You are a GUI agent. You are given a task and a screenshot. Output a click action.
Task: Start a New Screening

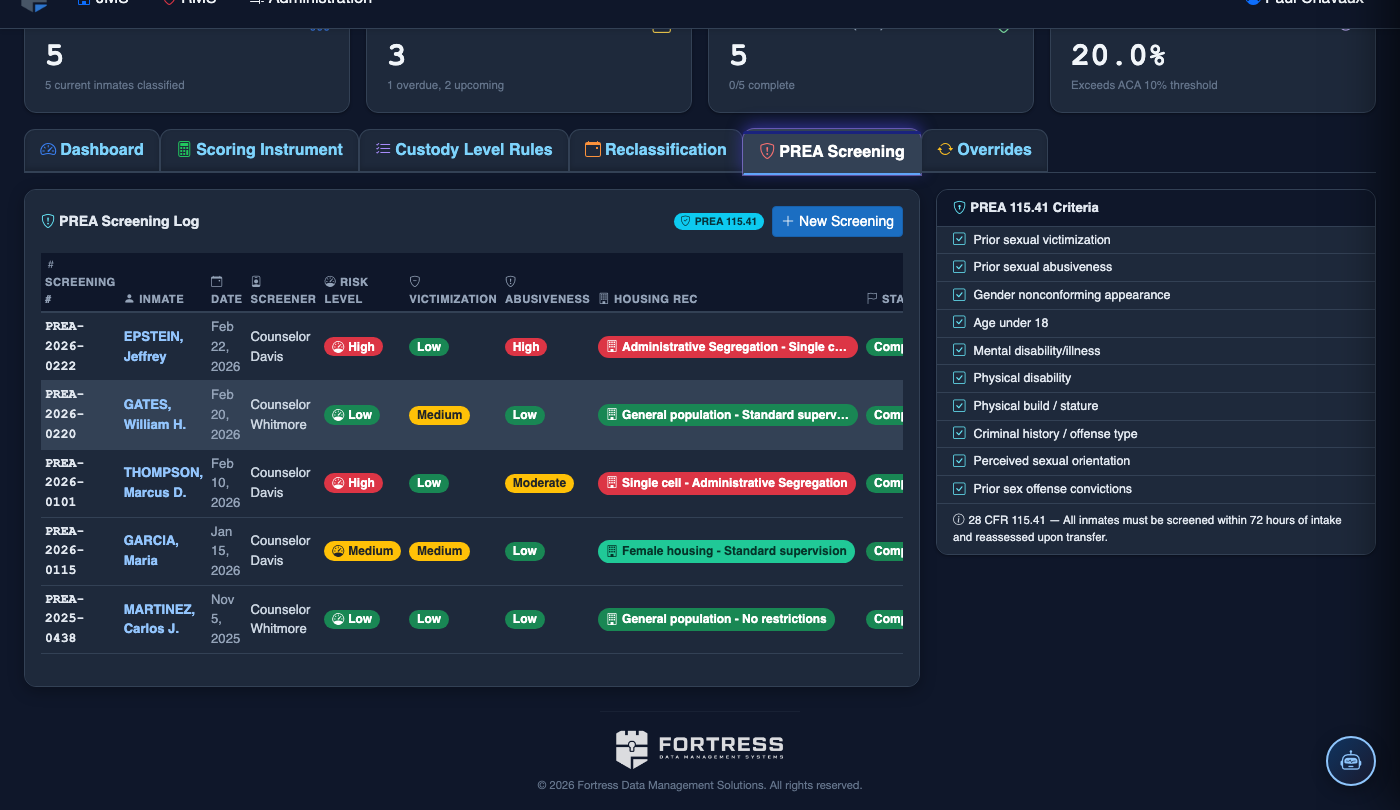tap(837, 221)
